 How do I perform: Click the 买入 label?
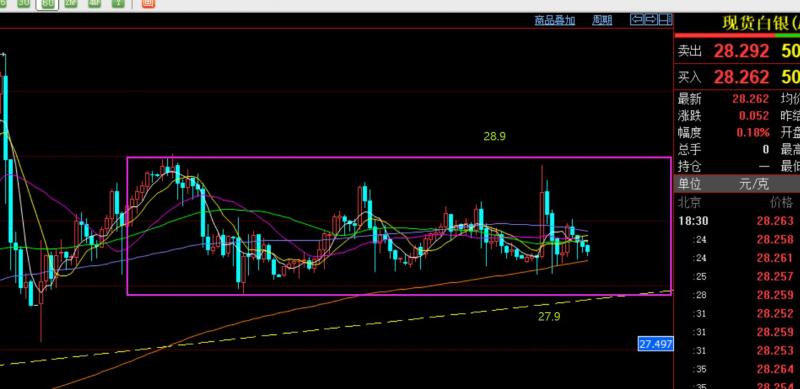coord(690,77)
